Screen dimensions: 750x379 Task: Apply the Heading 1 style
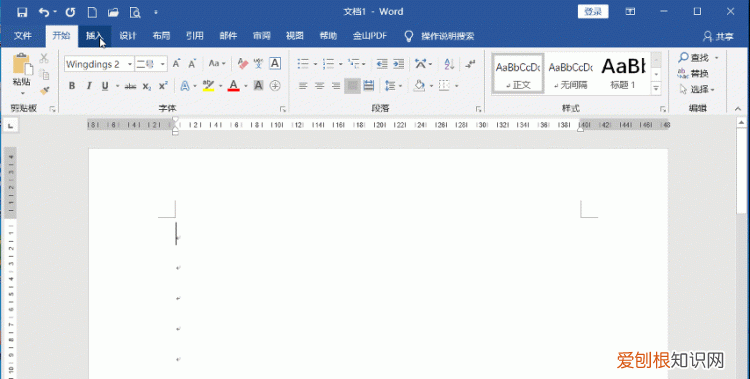(623, 73)
